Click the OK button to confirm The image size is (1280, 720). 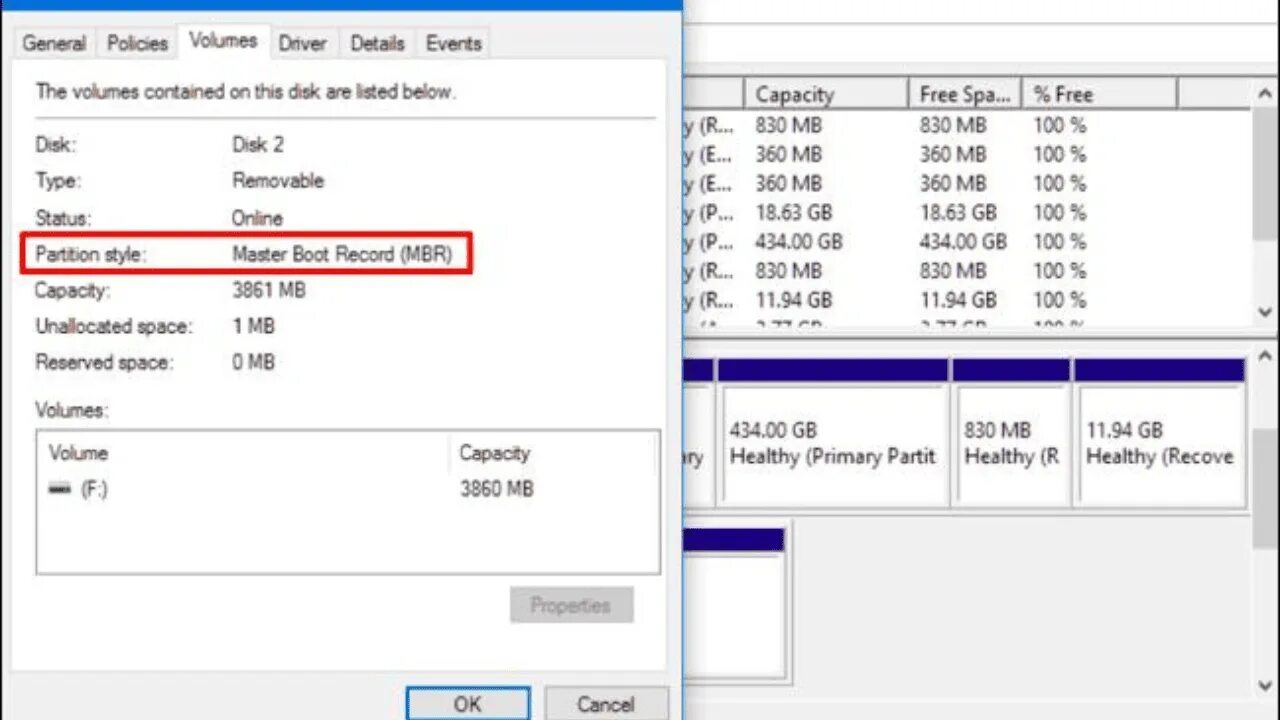(x=467, y=703)
